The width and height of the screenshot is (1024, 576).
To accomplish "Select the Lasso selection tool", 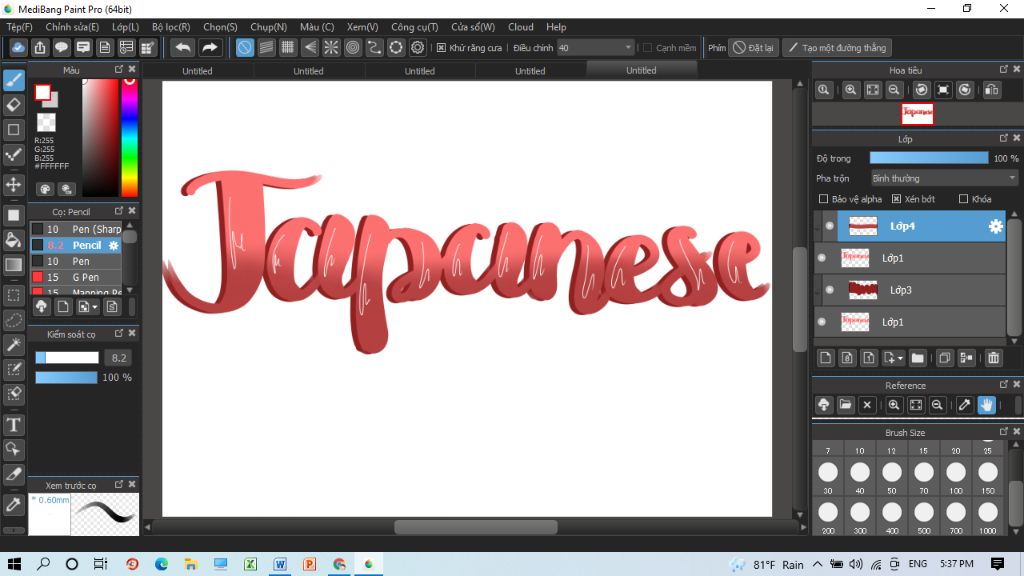I will click(14, 320).
